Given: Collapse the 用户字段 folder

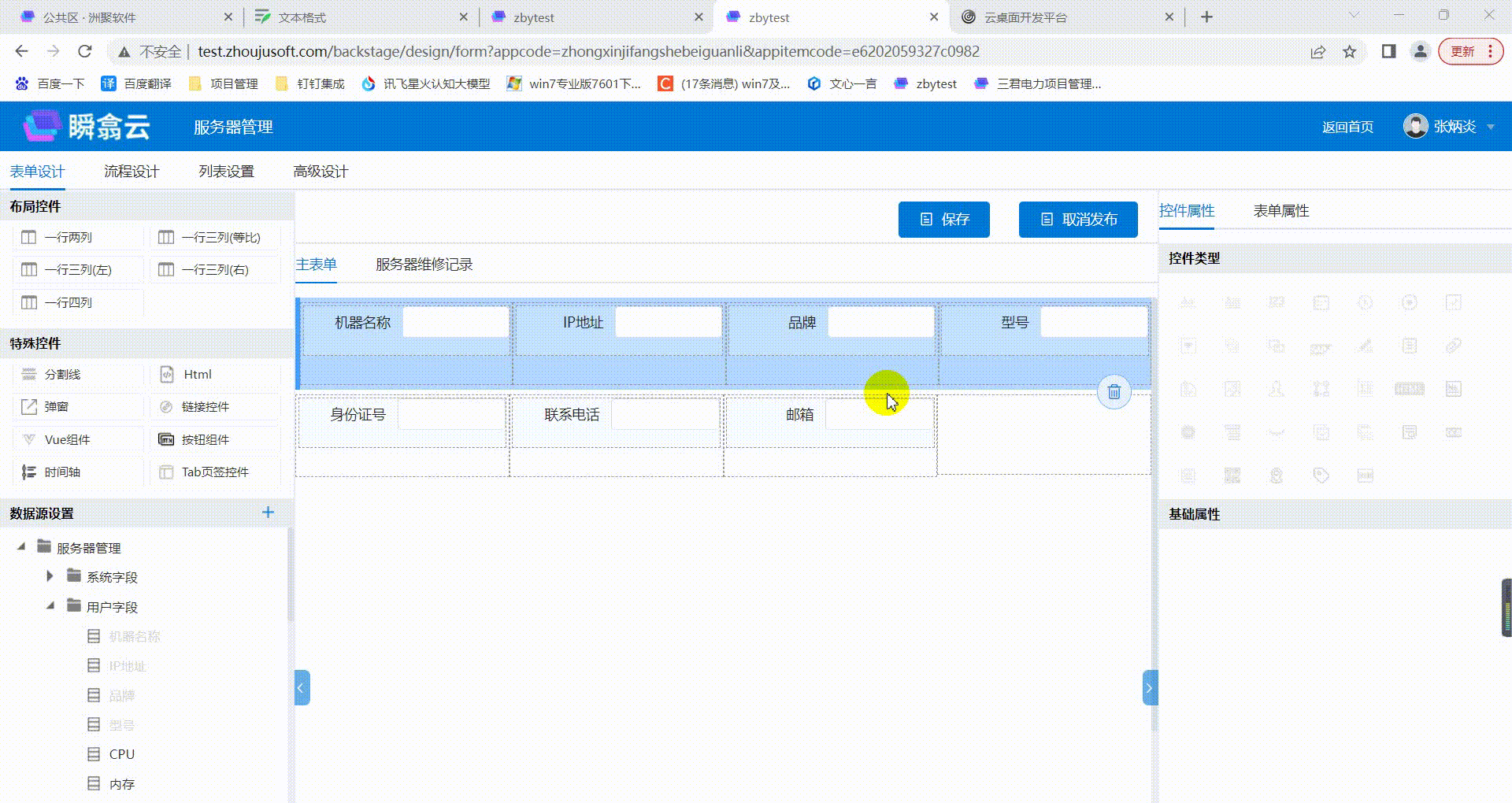Looking at the screenshot, I should click(50, 606).
